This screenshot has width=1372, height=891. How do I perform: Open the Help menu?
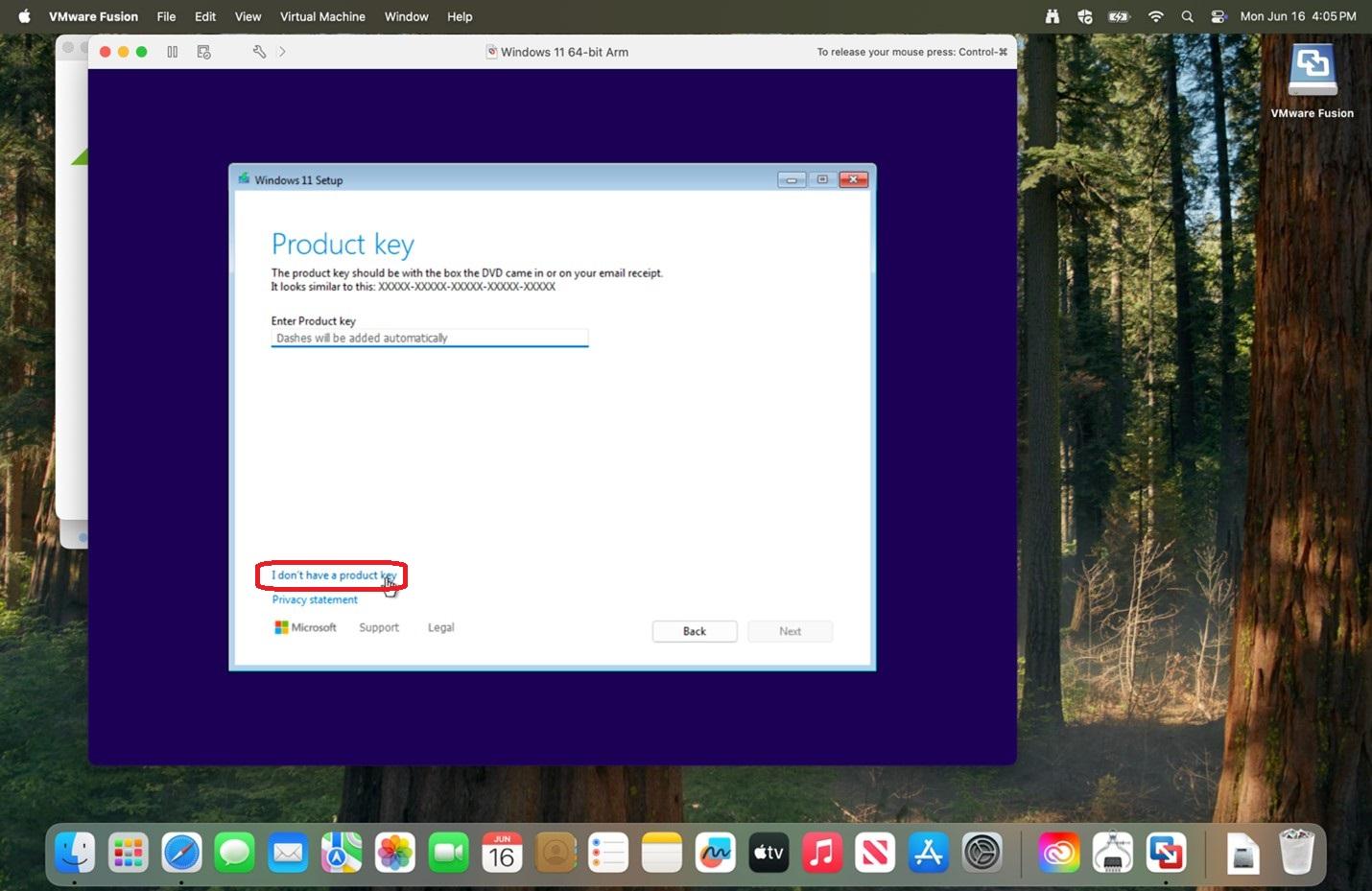pos(460,16)
